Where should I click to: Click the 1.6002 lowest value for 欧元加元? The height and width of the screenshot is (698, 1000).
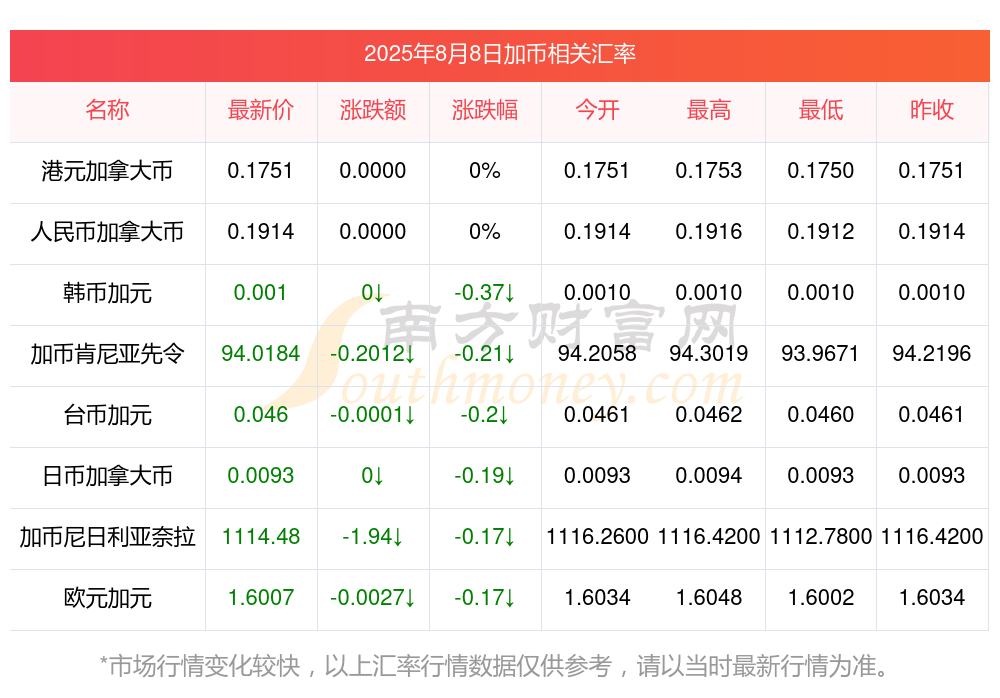(821, 597)
